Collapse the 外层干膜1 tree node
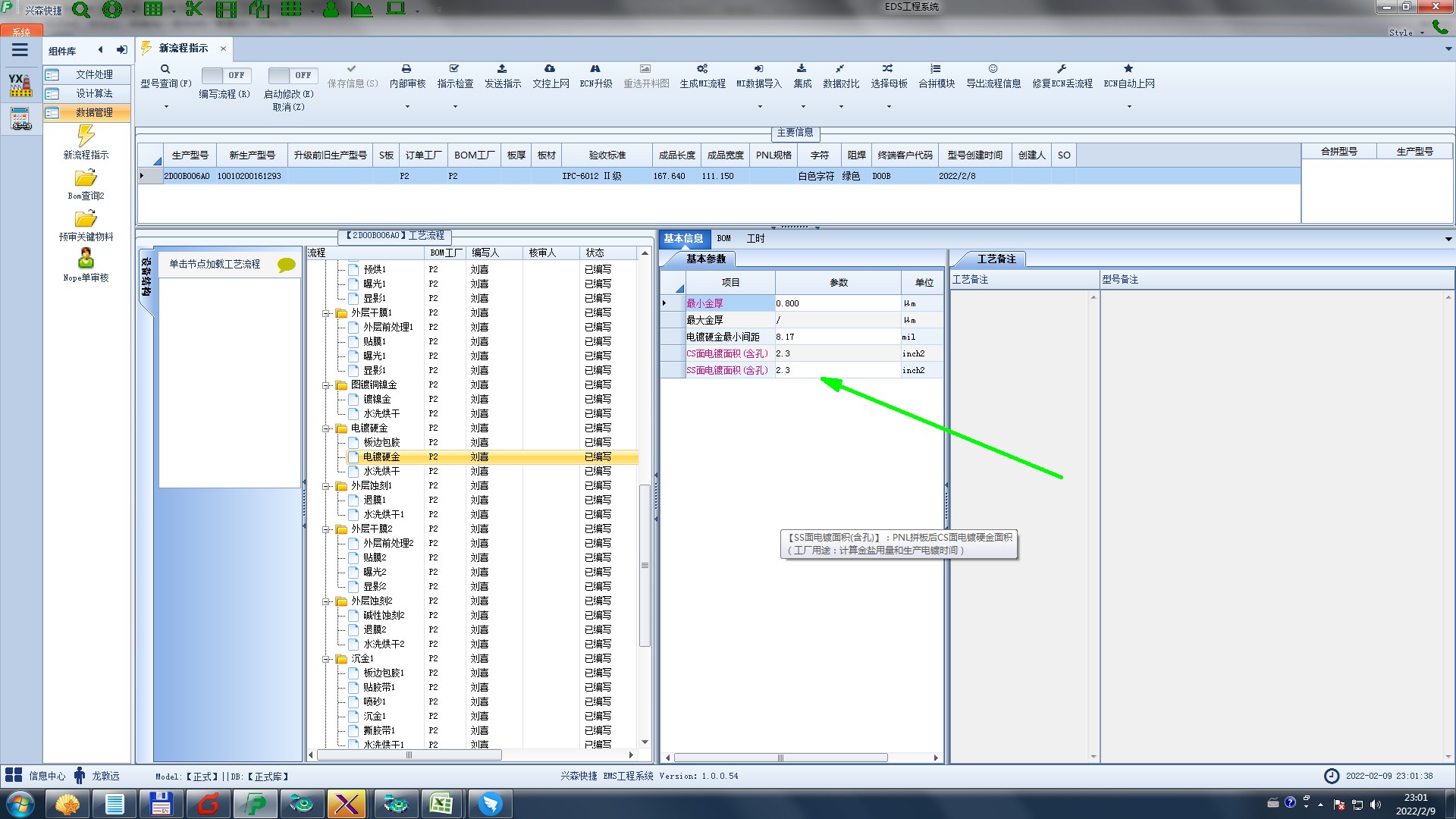Screen dimensions: 1456x819 click(x=326, y=313)
